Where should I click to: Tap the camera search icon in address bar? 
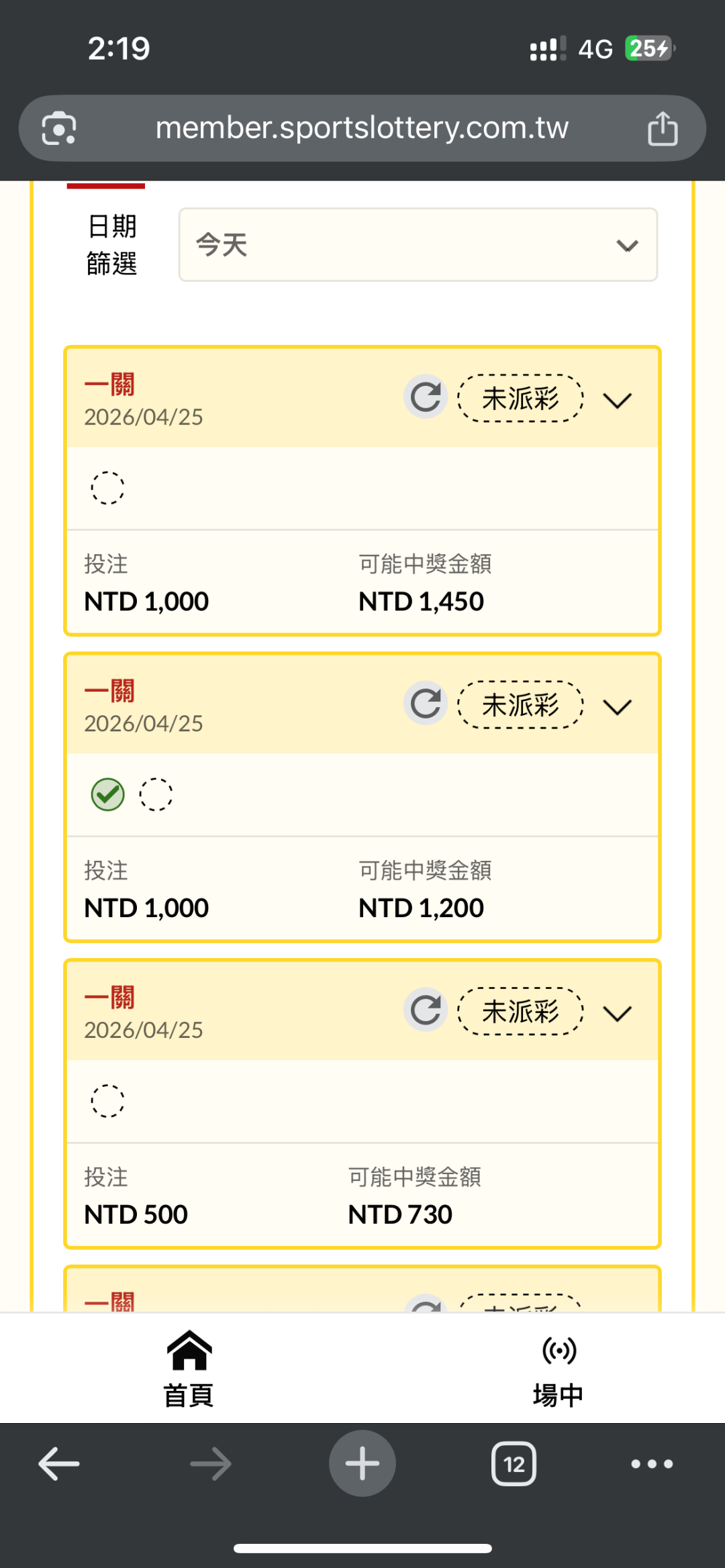click(x=59, y=128)
